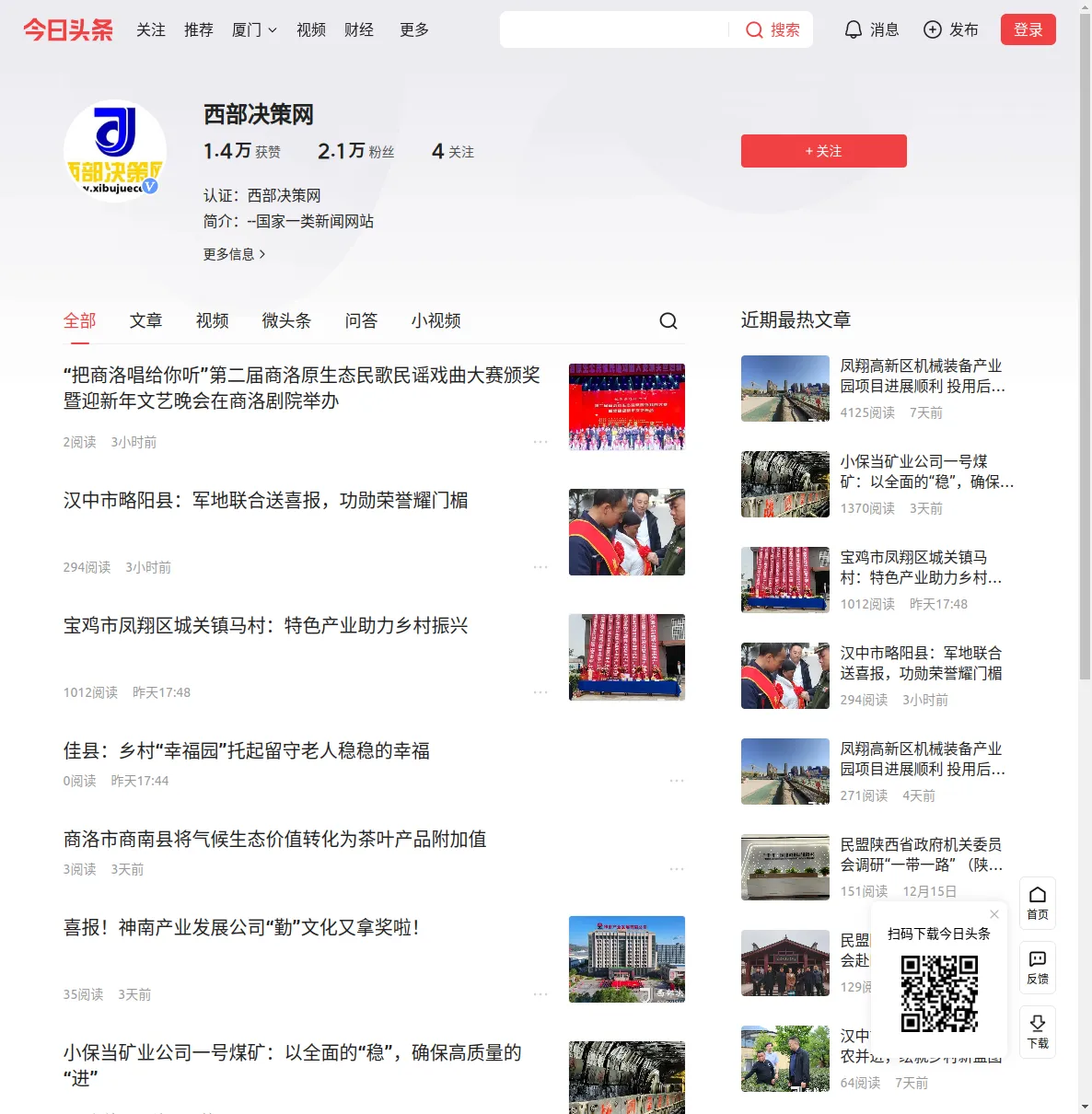This screenshot has height=1114, width=1092.
Task: Click the QR code image
Action: coord(939,992)
